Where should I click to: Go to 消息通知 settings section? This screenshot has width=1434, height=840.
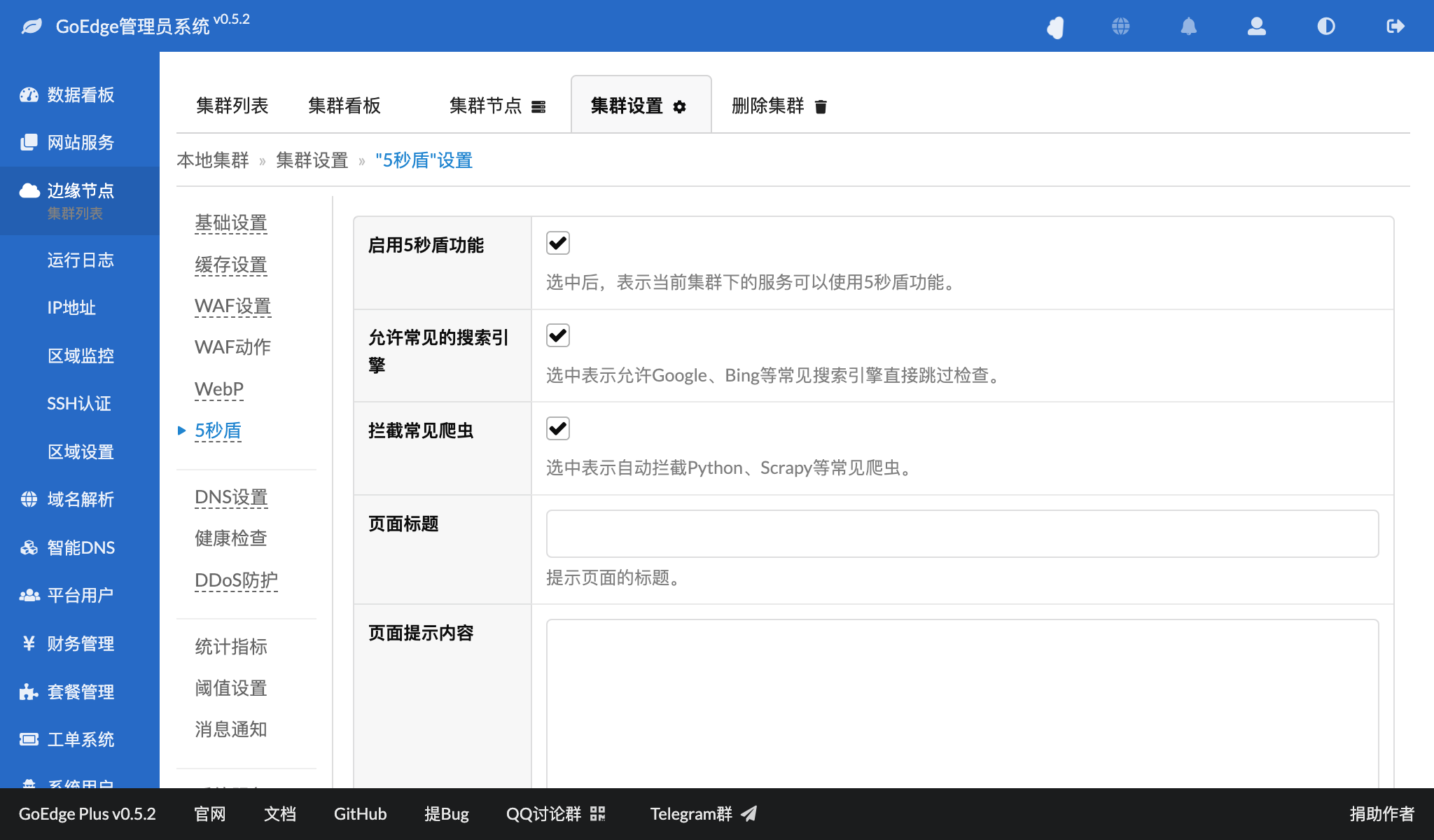[x=231, y=729]
